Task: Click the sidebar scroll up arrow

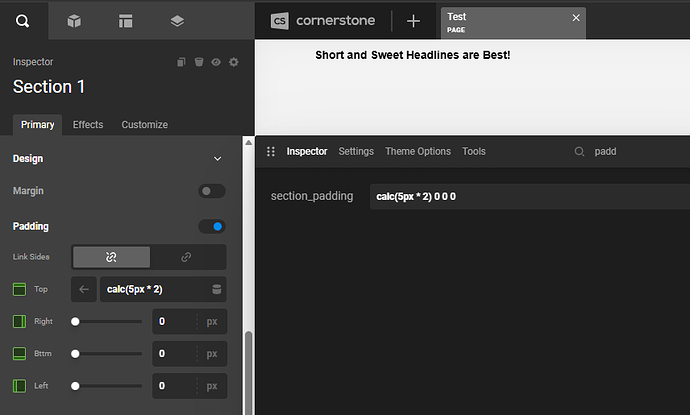Action: pyautogui.click(x=249, y=142)
